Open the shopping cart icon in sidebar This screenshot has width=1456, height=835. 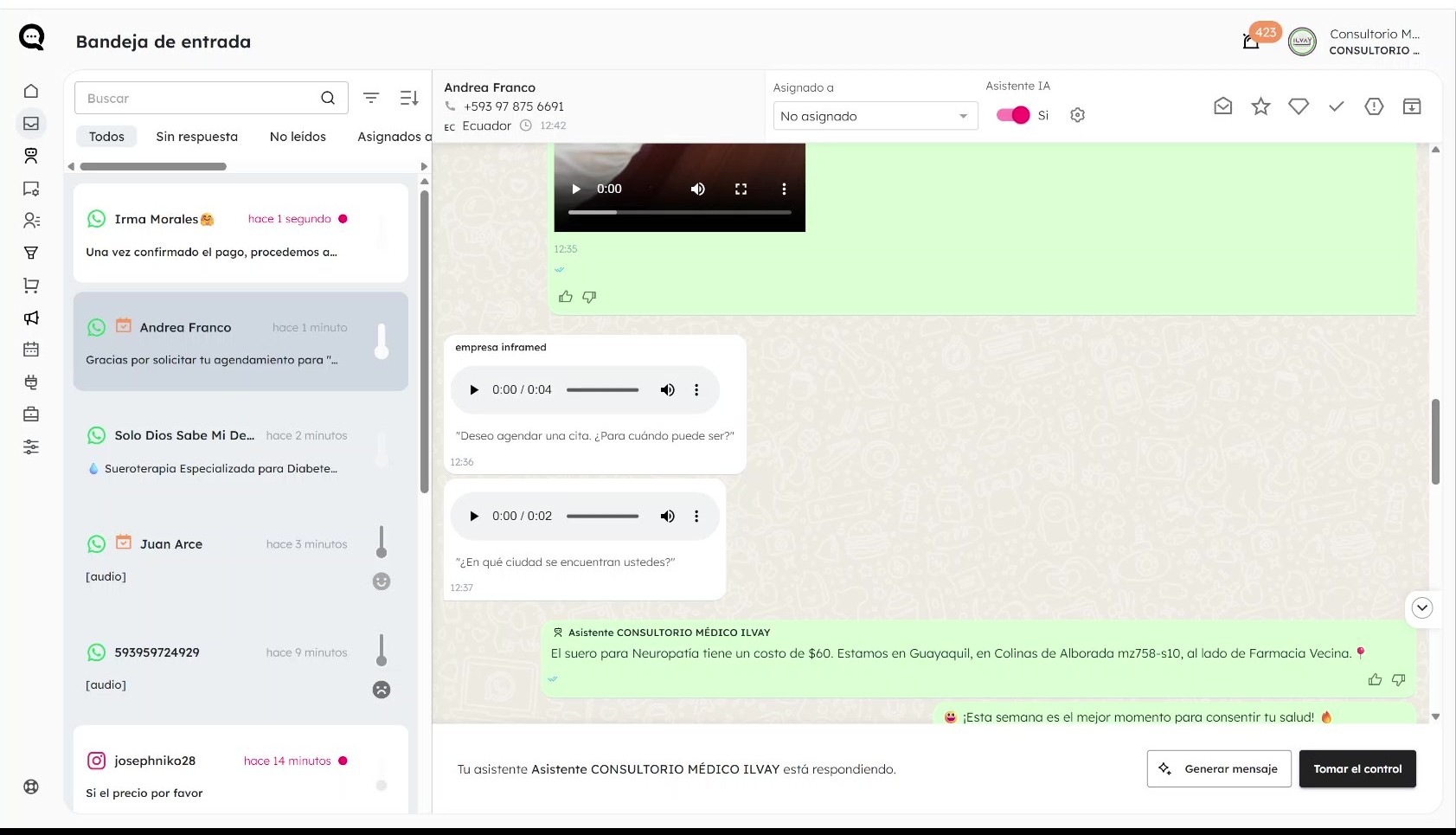[x=31, y=286]
